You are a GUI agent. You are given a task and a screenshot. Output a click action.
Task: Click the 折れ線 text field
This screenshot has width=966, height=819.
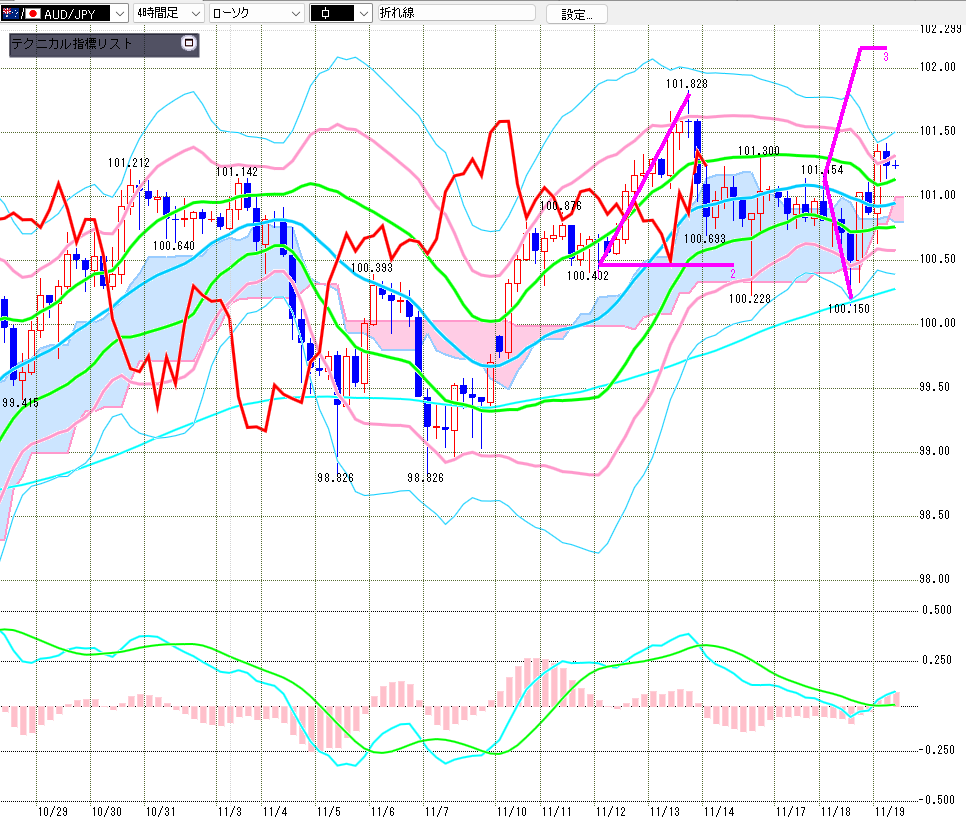point(455,13)
